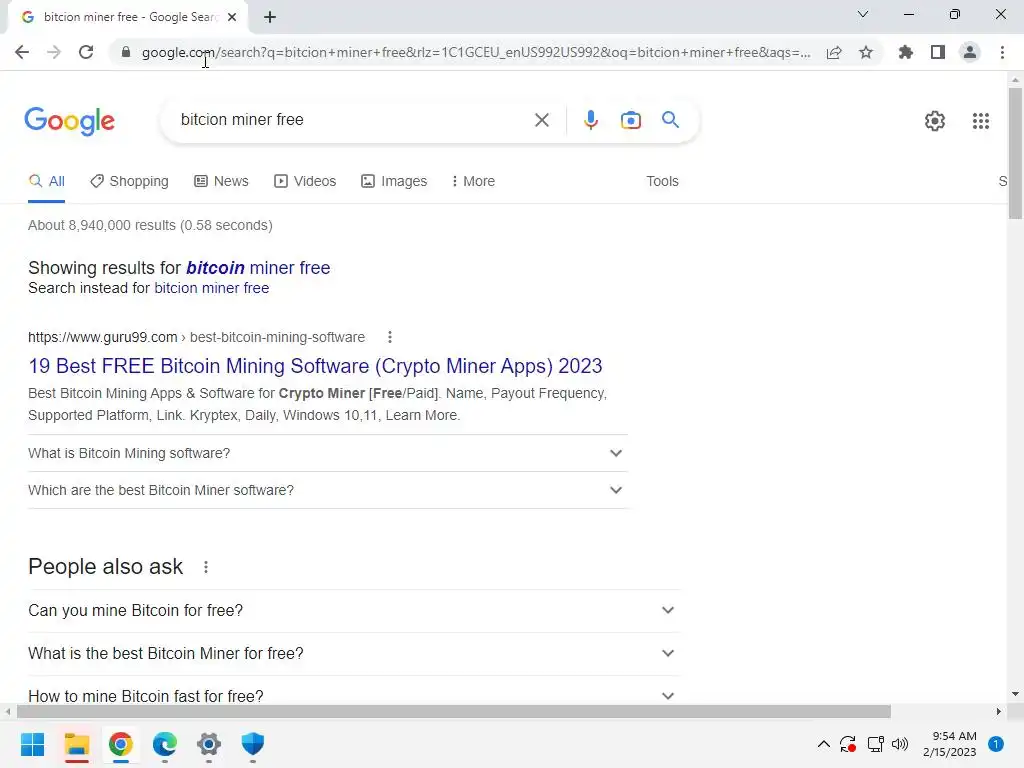
Task: Open Chrome extensions puzzle icon
Action: pyautogui.click(x=905, y=52)
